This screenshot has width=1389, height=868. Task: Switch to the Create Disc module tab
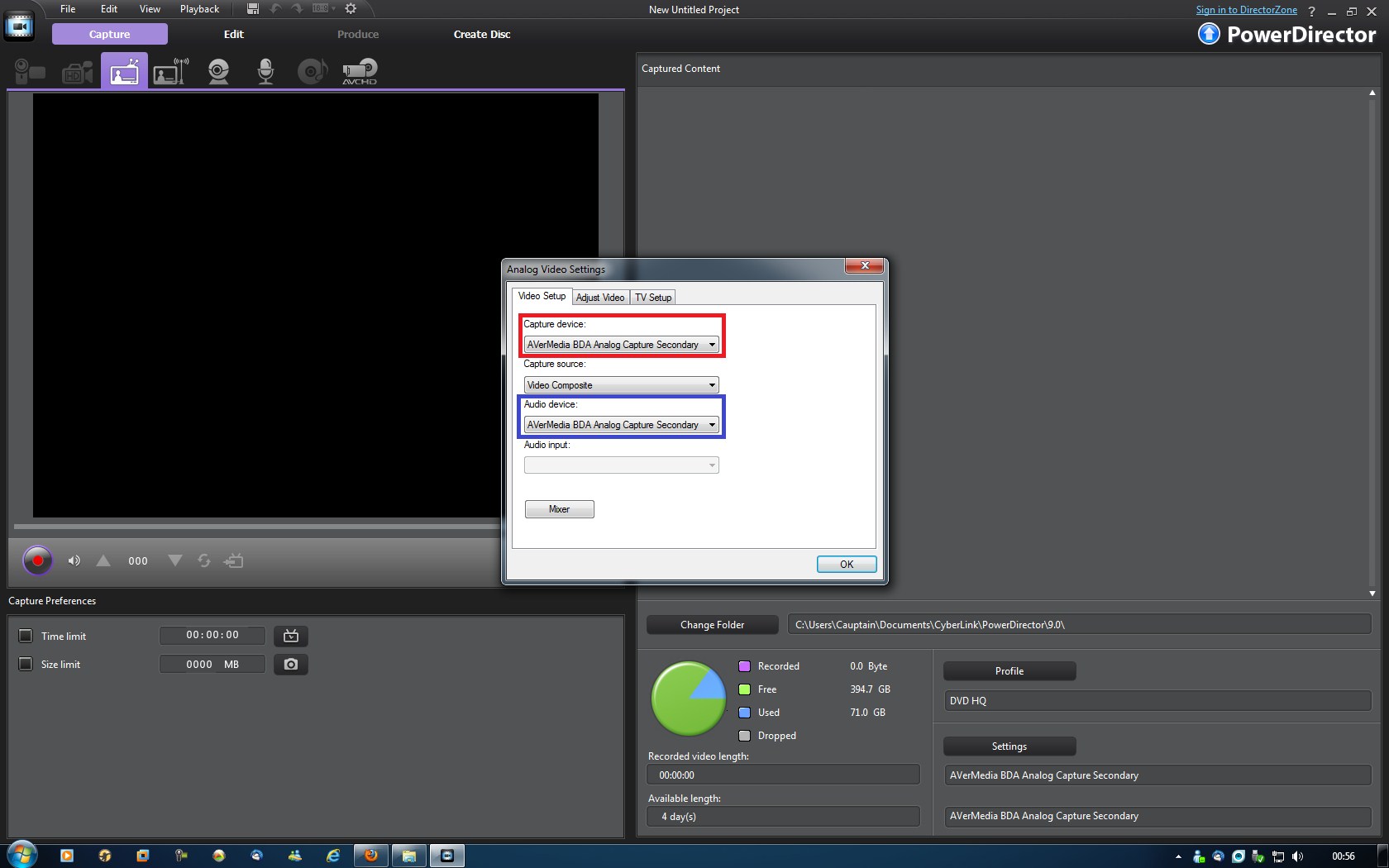point(482,34)
